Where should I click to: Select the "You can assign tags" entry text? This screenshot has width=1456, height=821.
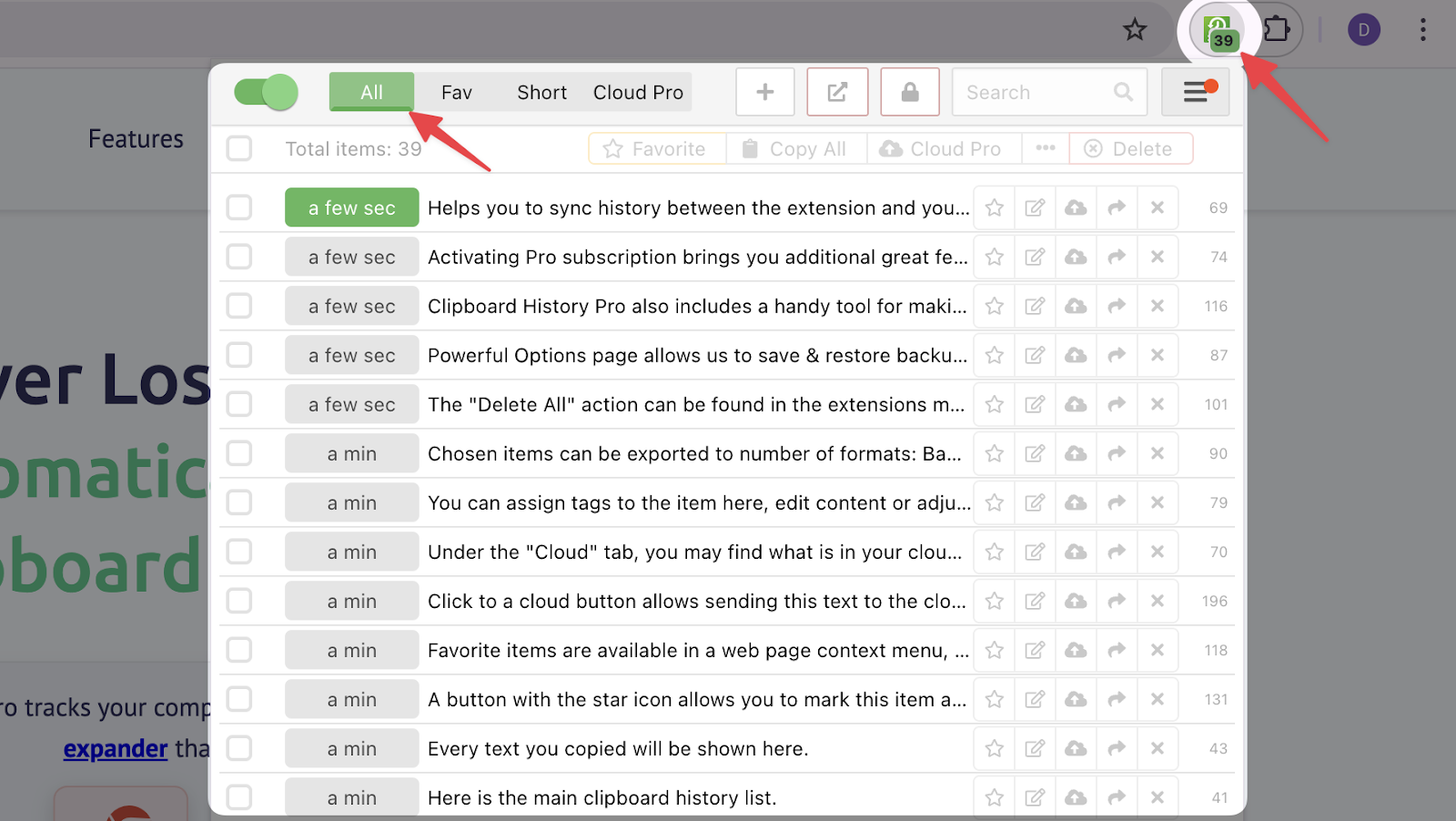coord(699,502)
